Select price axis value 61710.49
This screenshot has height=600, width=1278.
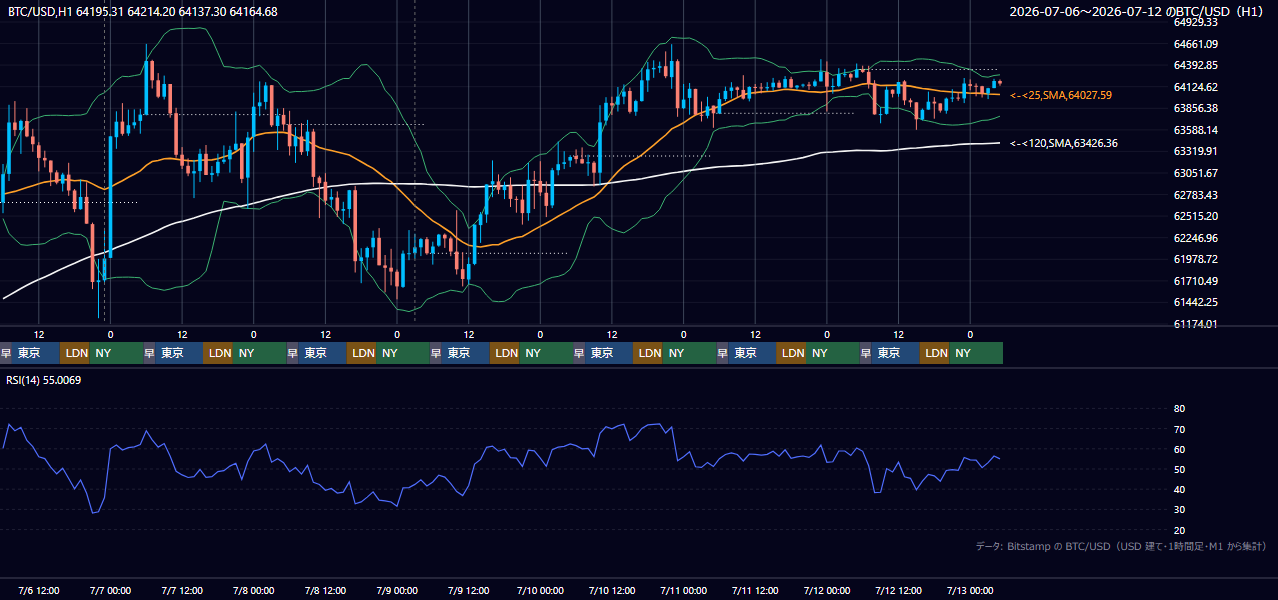tap(1196, 281)
